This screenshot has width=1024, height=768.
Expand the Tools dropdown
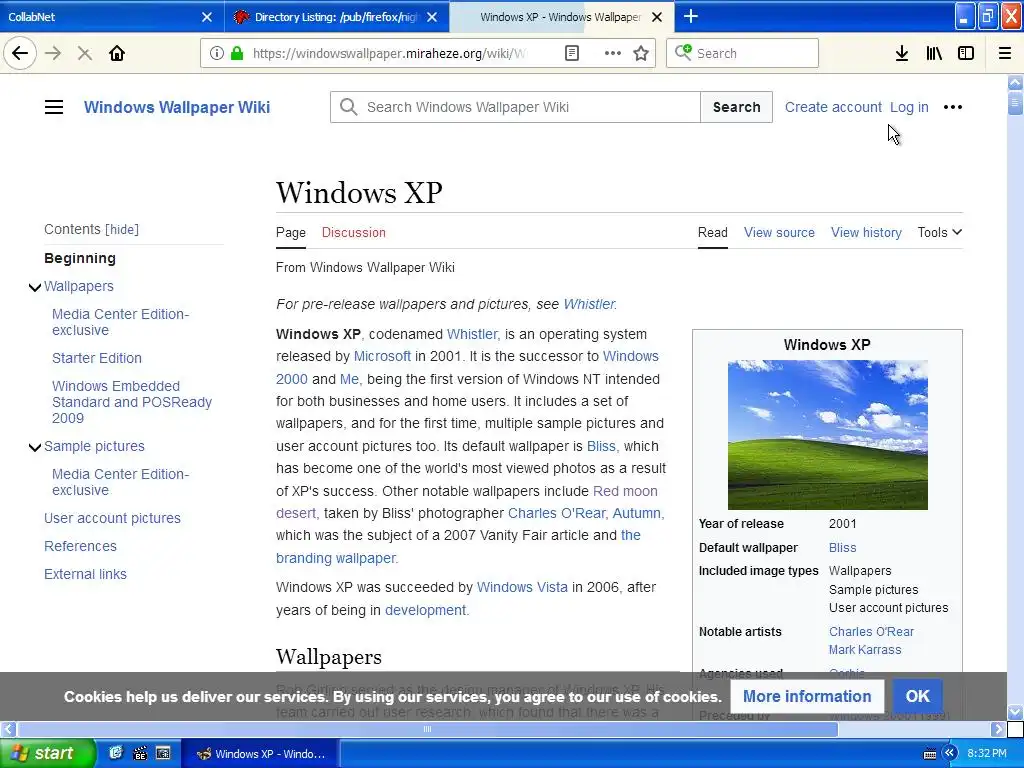point(939,232)
